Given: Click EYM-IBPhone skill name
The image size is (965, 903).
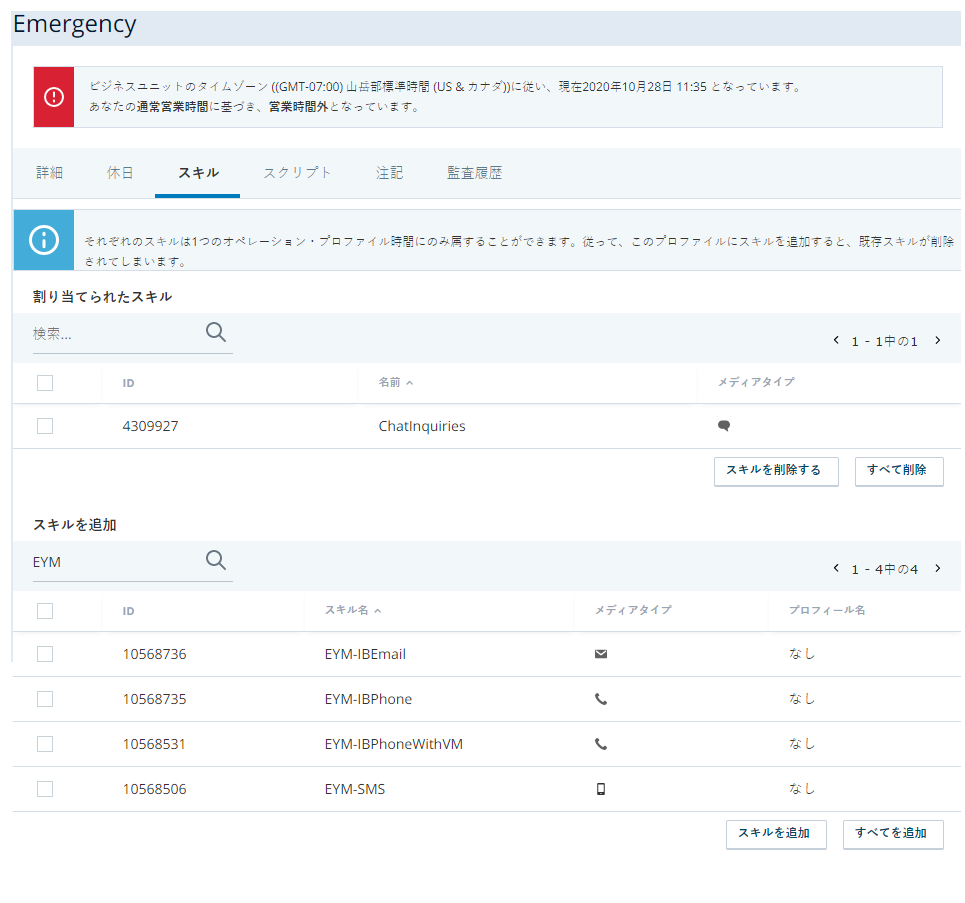Looking at the screenshot, I should pos(368,699).
